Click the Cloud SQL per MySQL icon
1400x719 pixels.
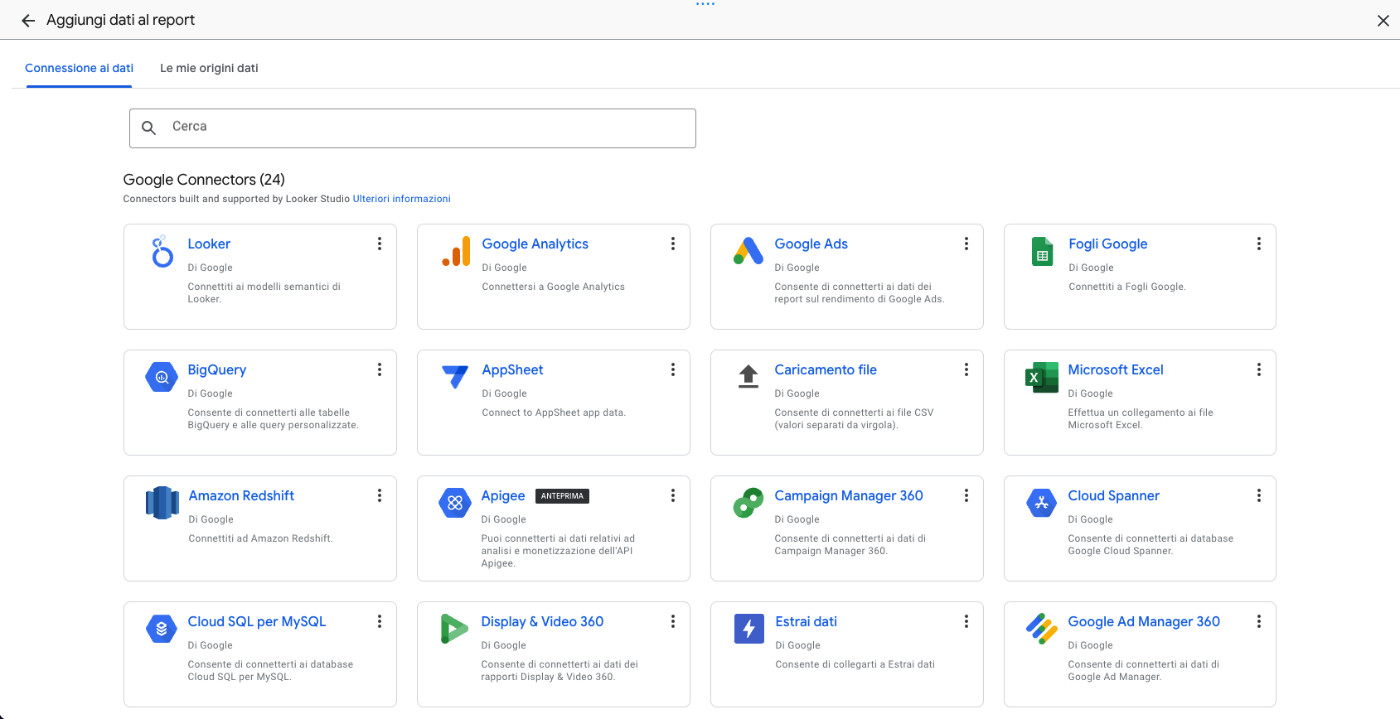coord(161,629)
